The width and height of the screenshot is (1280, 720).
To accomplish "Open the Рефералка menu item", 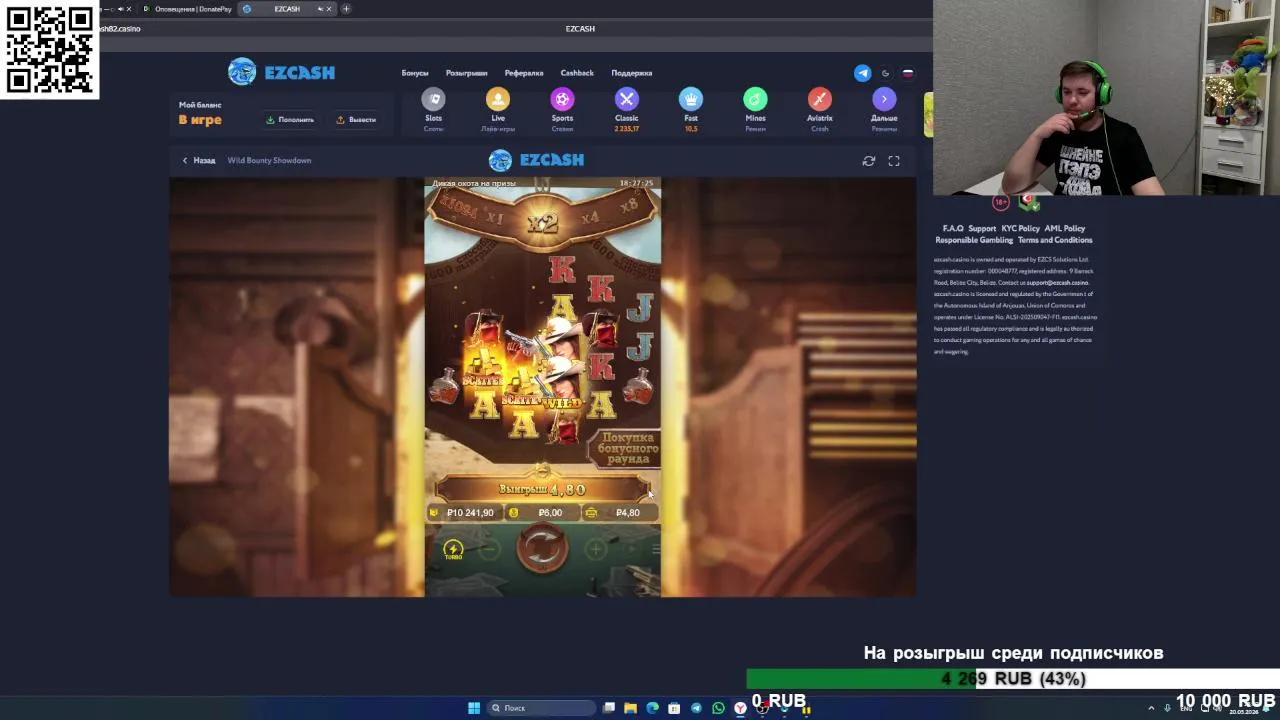I will click(524, 73).
